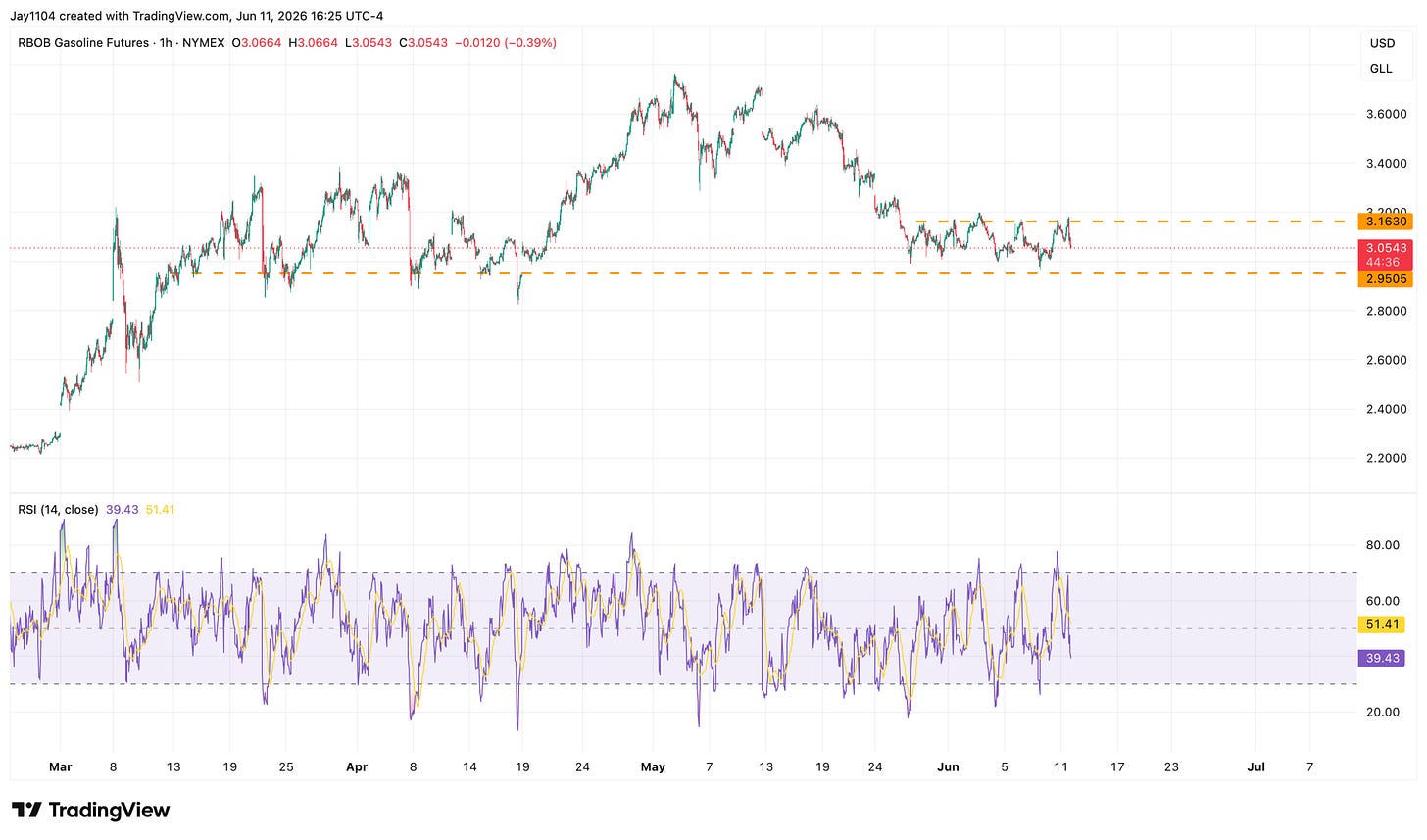Viewport: 1427px width, 840px height.
Task: Click the USD currency label
Action: click(x=1382, y=43)
